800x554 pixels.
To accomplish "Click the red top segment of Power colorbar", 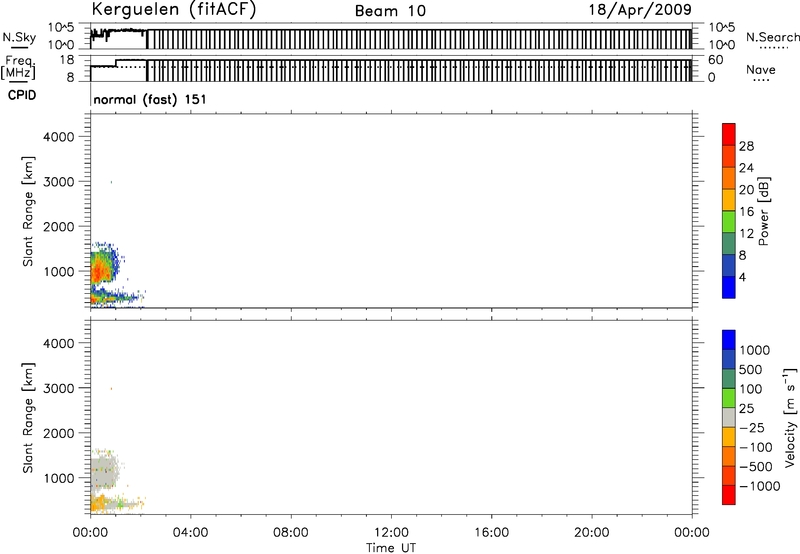I will coord(729,134).
